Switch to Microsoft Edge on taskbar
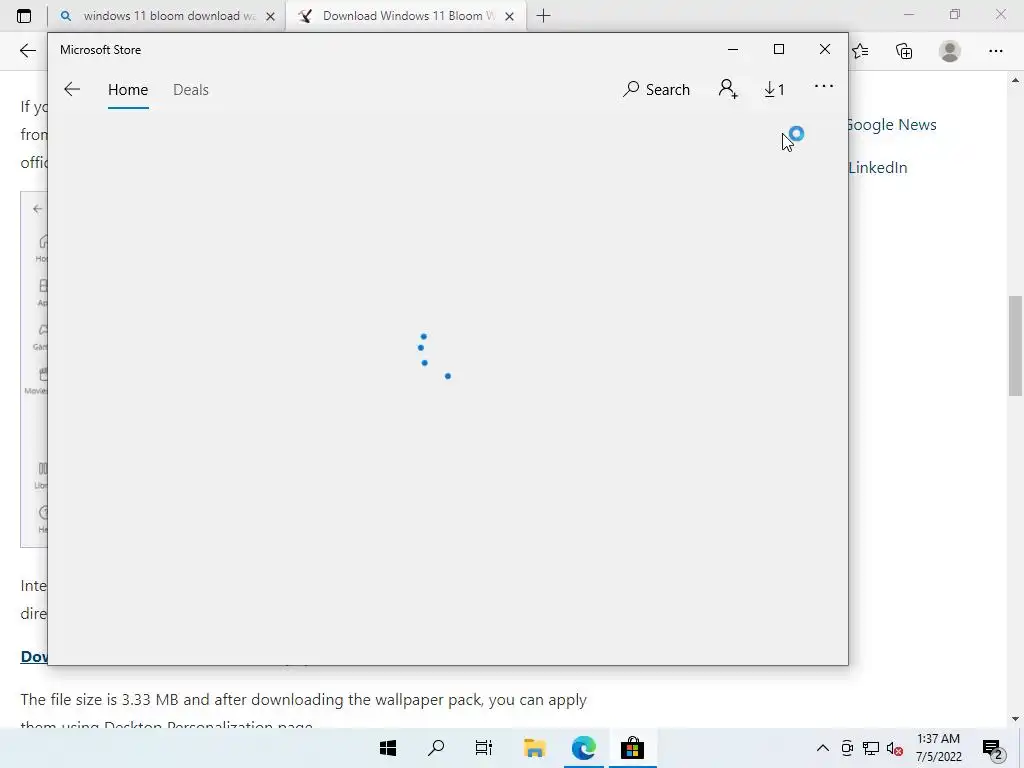The height and width of the screenshot is (768, 1024). [x=583, y=748]
